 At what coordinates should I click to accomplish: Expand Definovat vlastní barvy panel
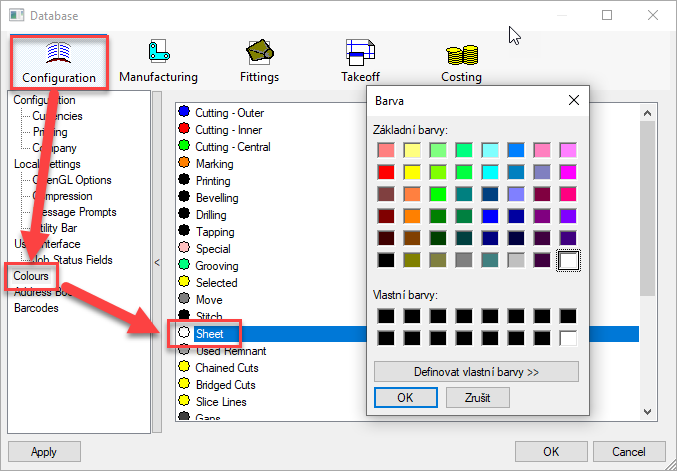pos(476,372)
